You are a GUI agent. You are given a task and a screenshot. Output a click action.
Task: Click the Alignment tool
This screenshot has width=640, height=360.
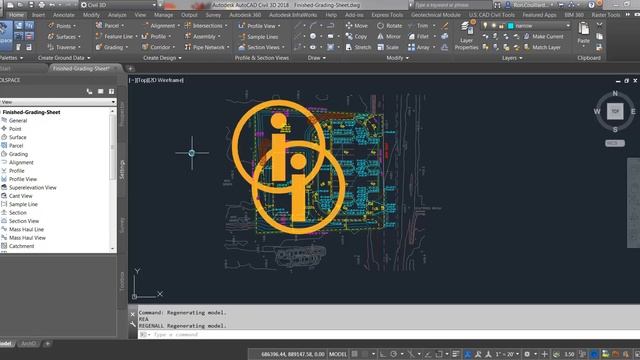click(162, 26)
